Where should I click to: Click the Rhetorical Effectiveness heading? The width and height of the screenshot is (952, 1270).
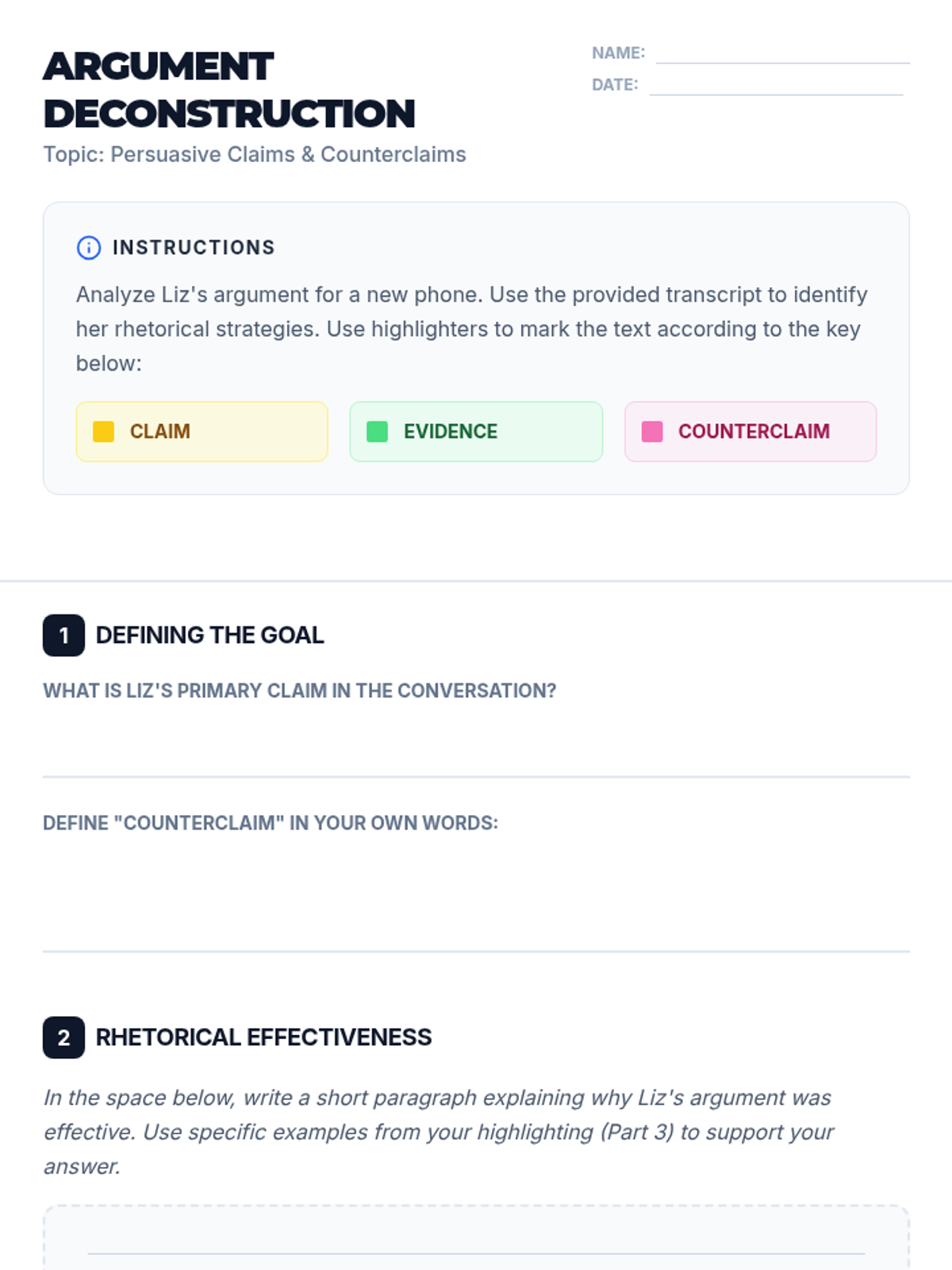263,1037
